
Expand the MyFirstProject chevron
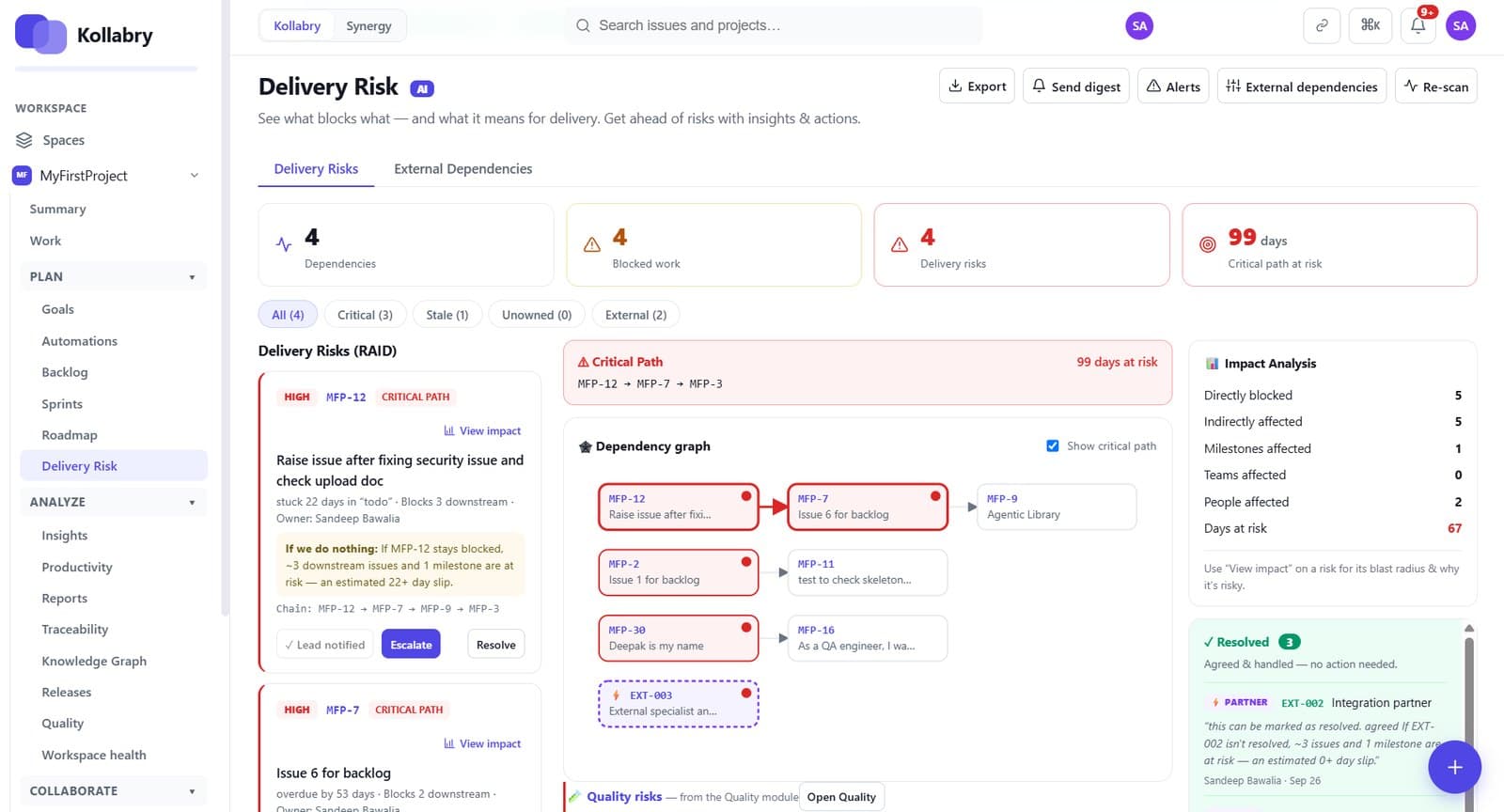tap(195, 175)
